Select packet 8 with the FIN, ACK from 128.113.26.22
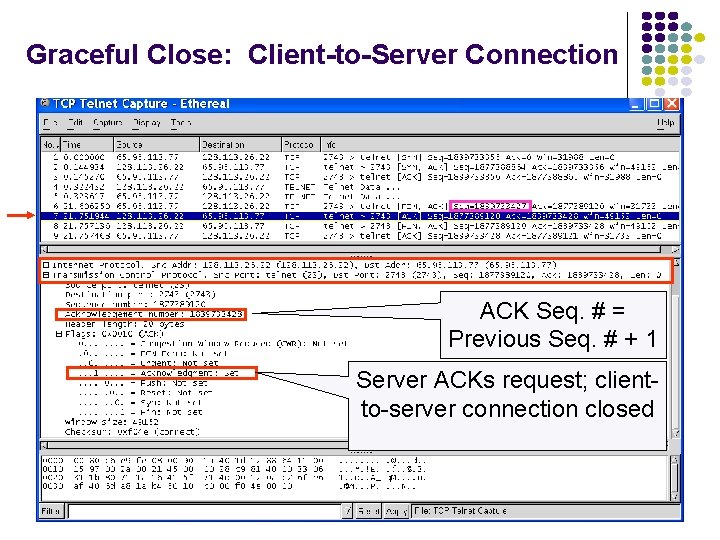 [360, 226]
